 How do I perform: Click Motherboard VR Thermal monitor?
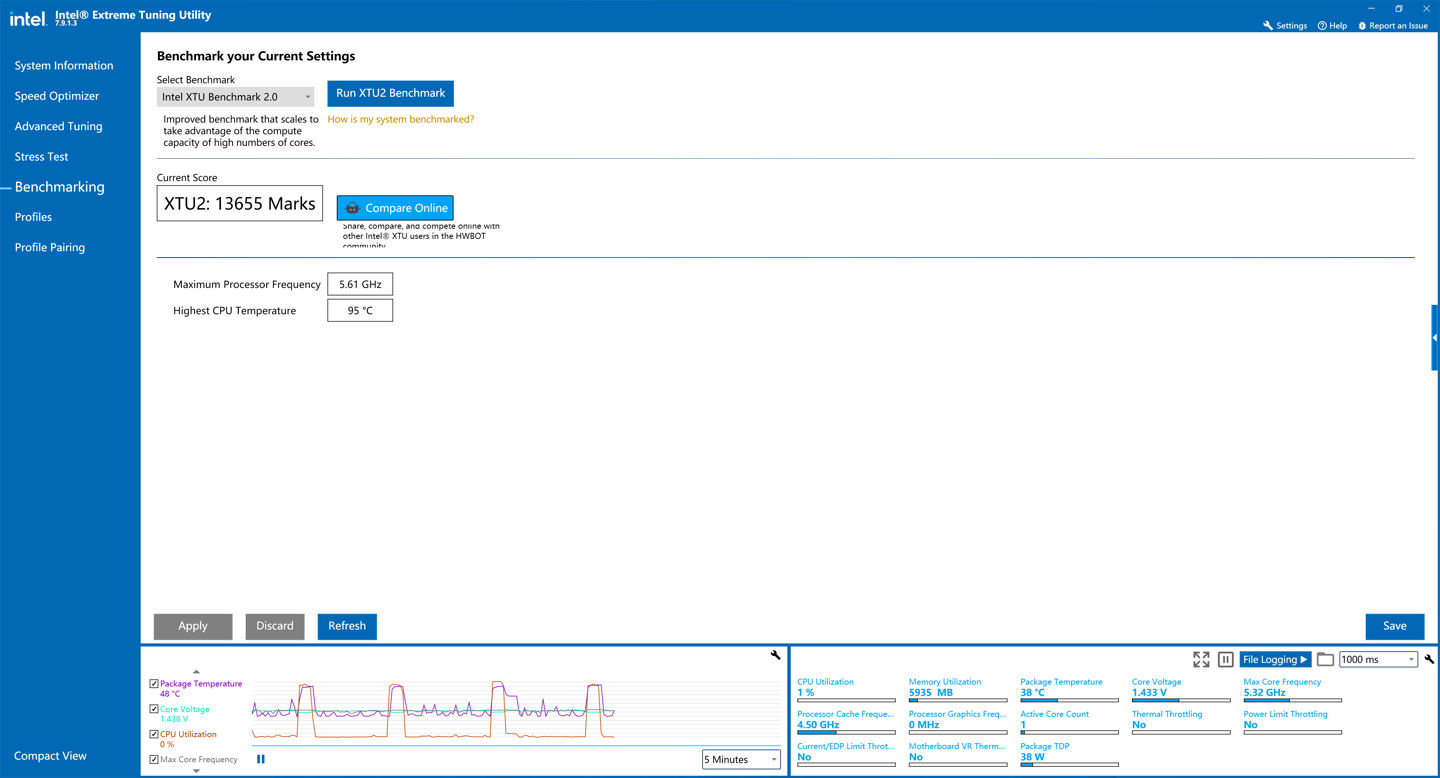click(x=957, y=755)
